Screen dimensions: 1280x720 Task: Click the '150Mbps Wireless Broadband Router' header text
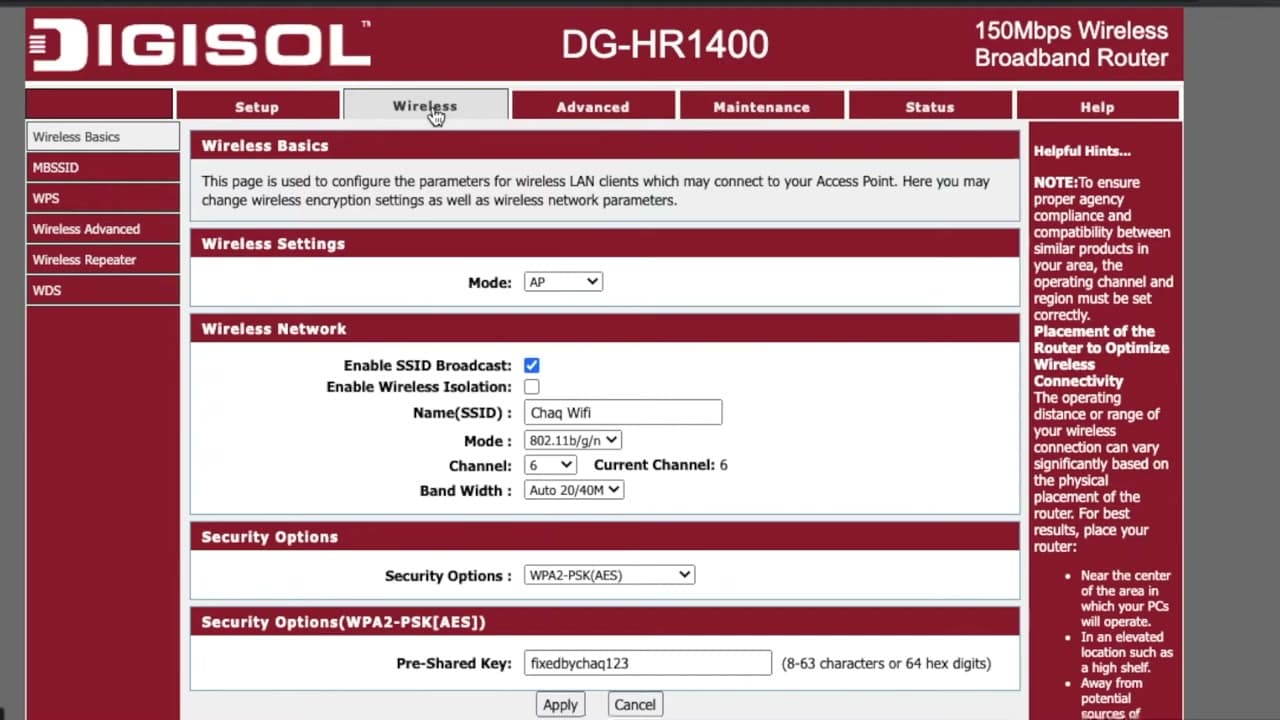point(1071,44)
